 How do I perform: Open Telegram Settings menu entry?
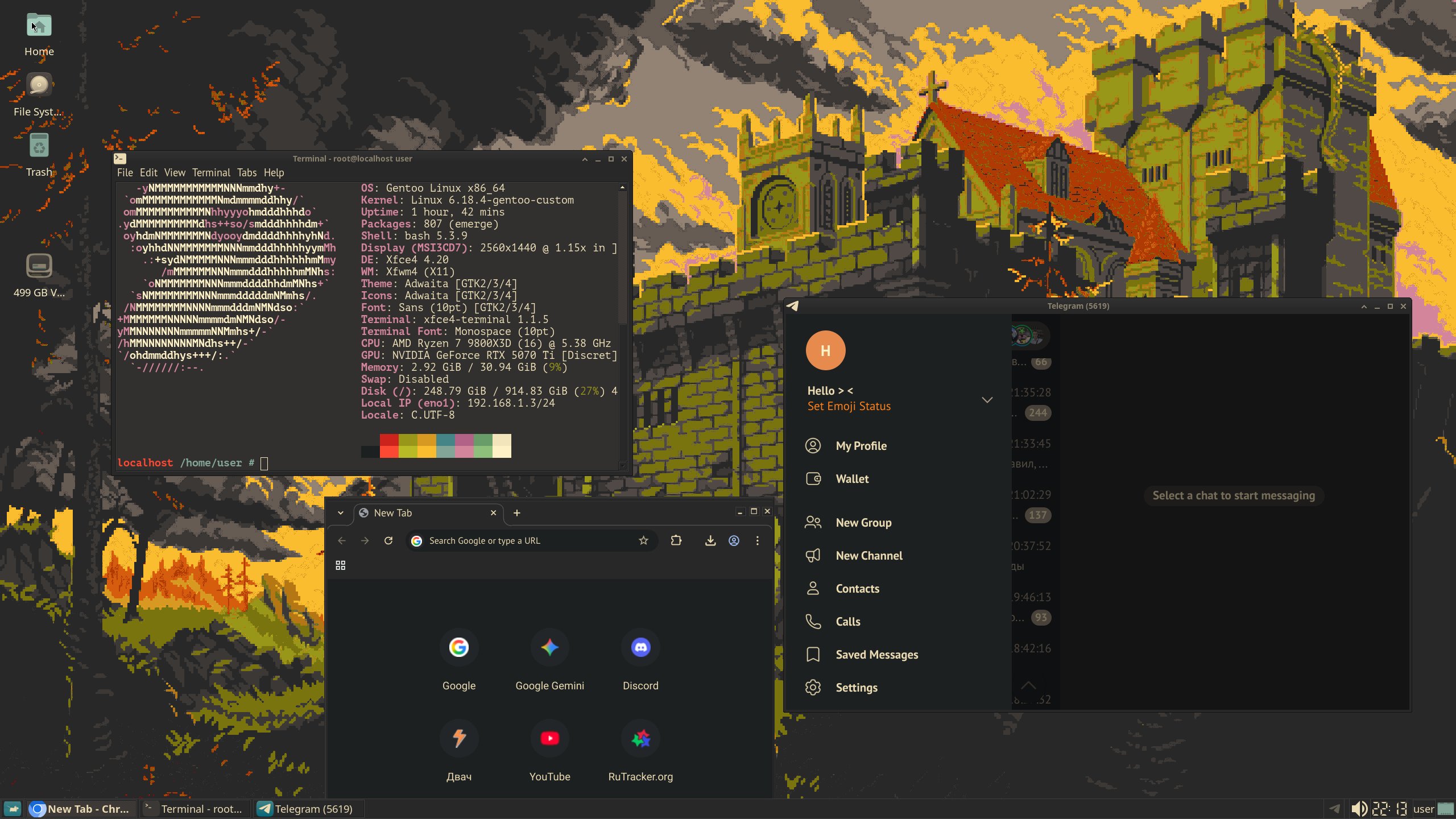856,687
